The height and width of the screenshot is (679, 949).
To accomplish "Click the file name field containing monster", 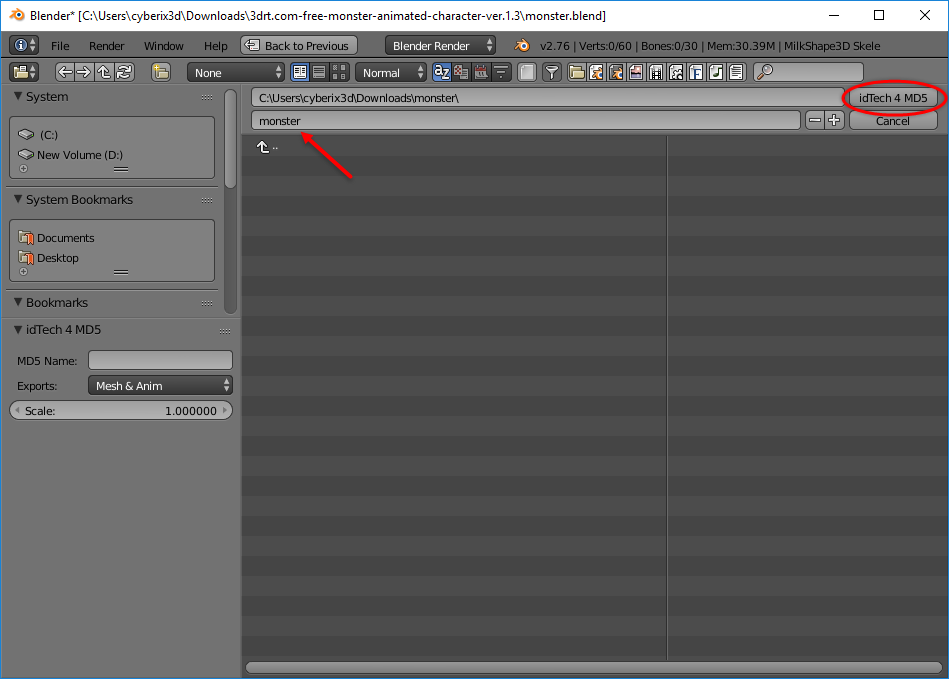I will pos(526,120).
